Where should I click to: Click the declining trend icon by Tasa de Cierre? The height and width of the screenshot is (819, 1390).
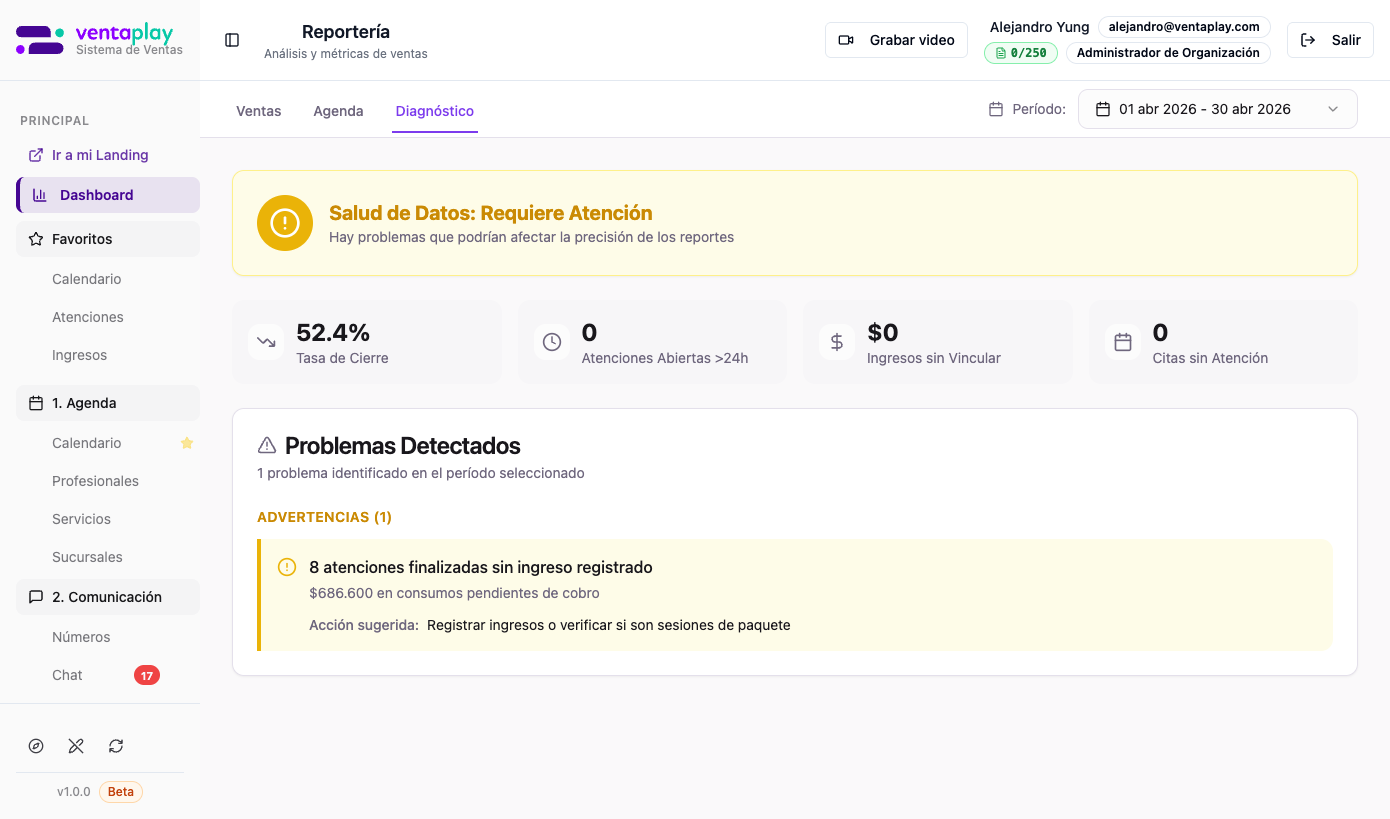coord(266,342)
